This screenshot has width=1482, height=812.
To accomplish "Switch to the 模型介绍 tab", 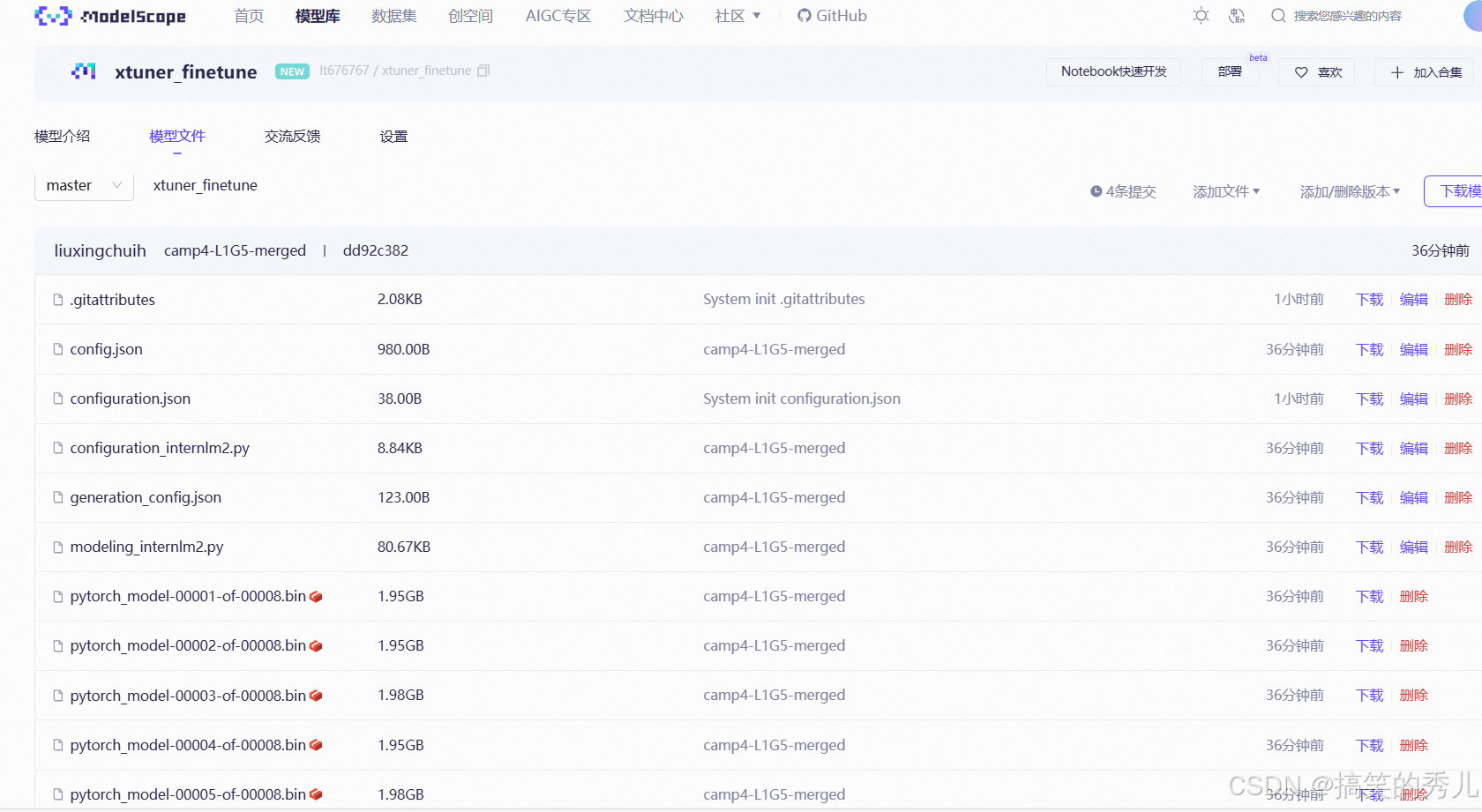I will point(62,136).
